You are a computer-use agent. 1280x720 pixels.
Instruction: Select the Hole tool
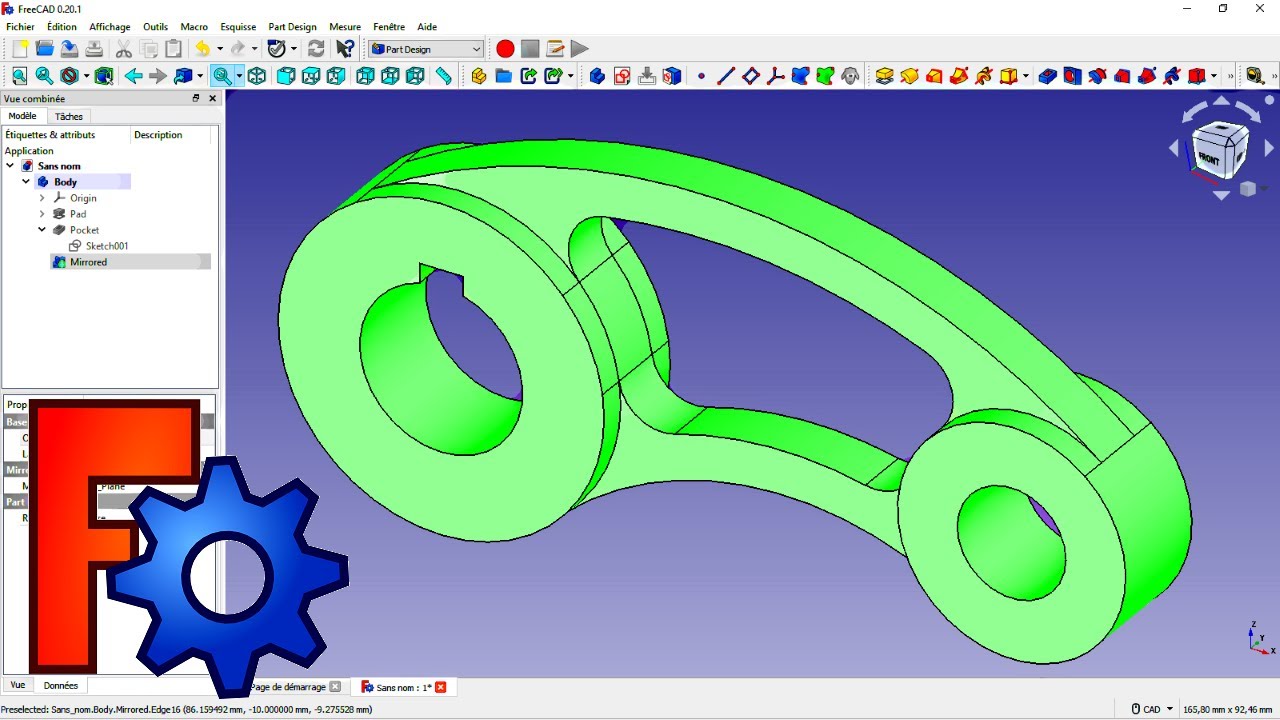pyautogui.click(x=1073, y=76)
